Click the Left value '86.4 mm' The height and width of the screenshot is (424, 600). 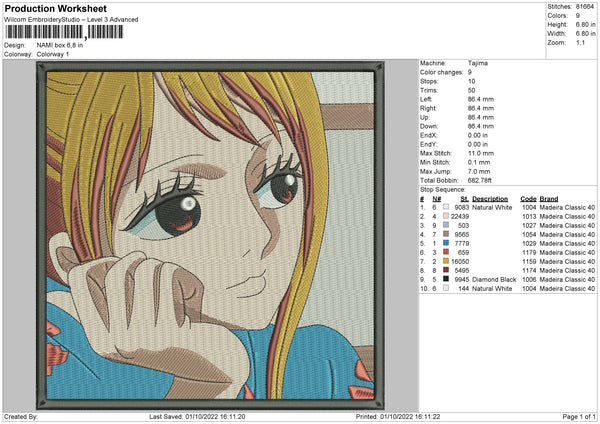click(x=481, y=99)
